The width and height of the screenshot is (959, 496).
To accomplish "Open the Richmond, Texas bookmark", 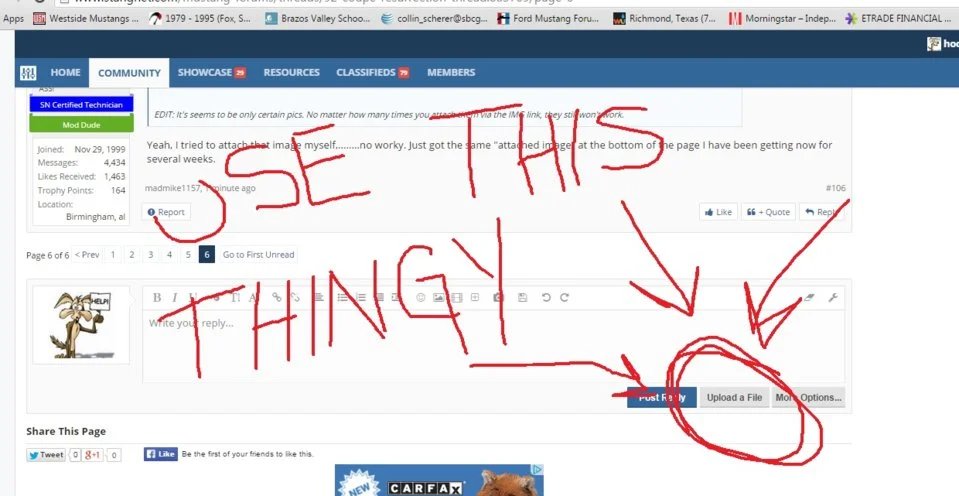I will [665, 18].
